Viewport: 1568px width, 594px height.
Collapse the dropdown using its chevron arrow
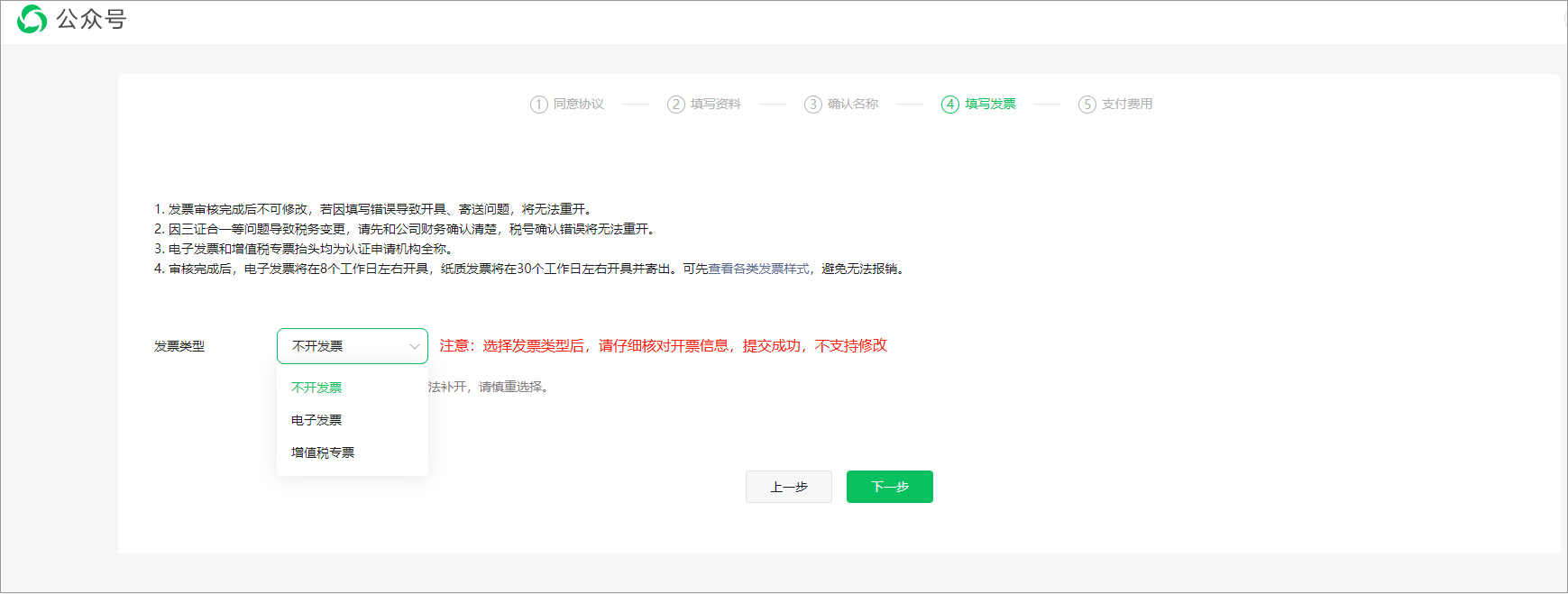[415, 347]
